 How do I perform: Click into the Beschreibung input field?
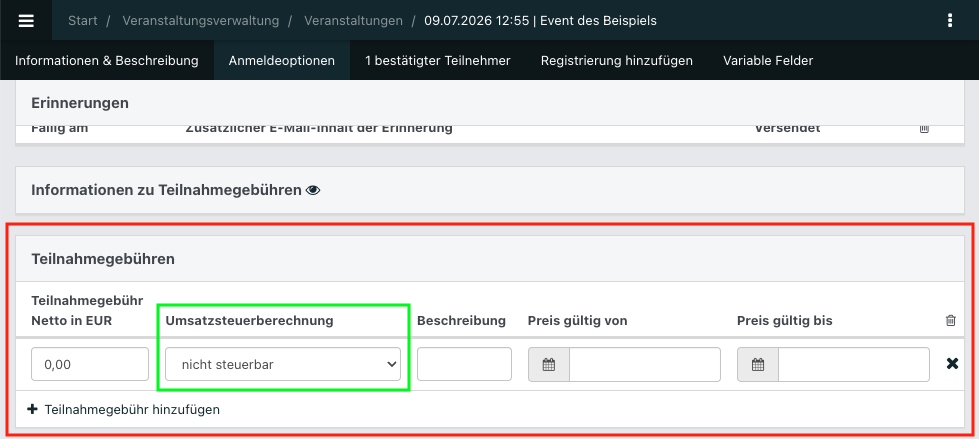(x=465, y=365)
